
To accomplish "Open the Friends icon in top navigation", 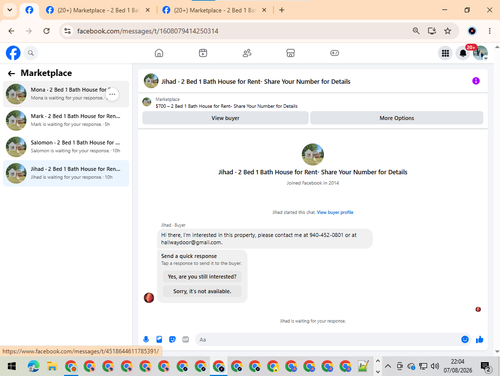I will tap(247, 53).
